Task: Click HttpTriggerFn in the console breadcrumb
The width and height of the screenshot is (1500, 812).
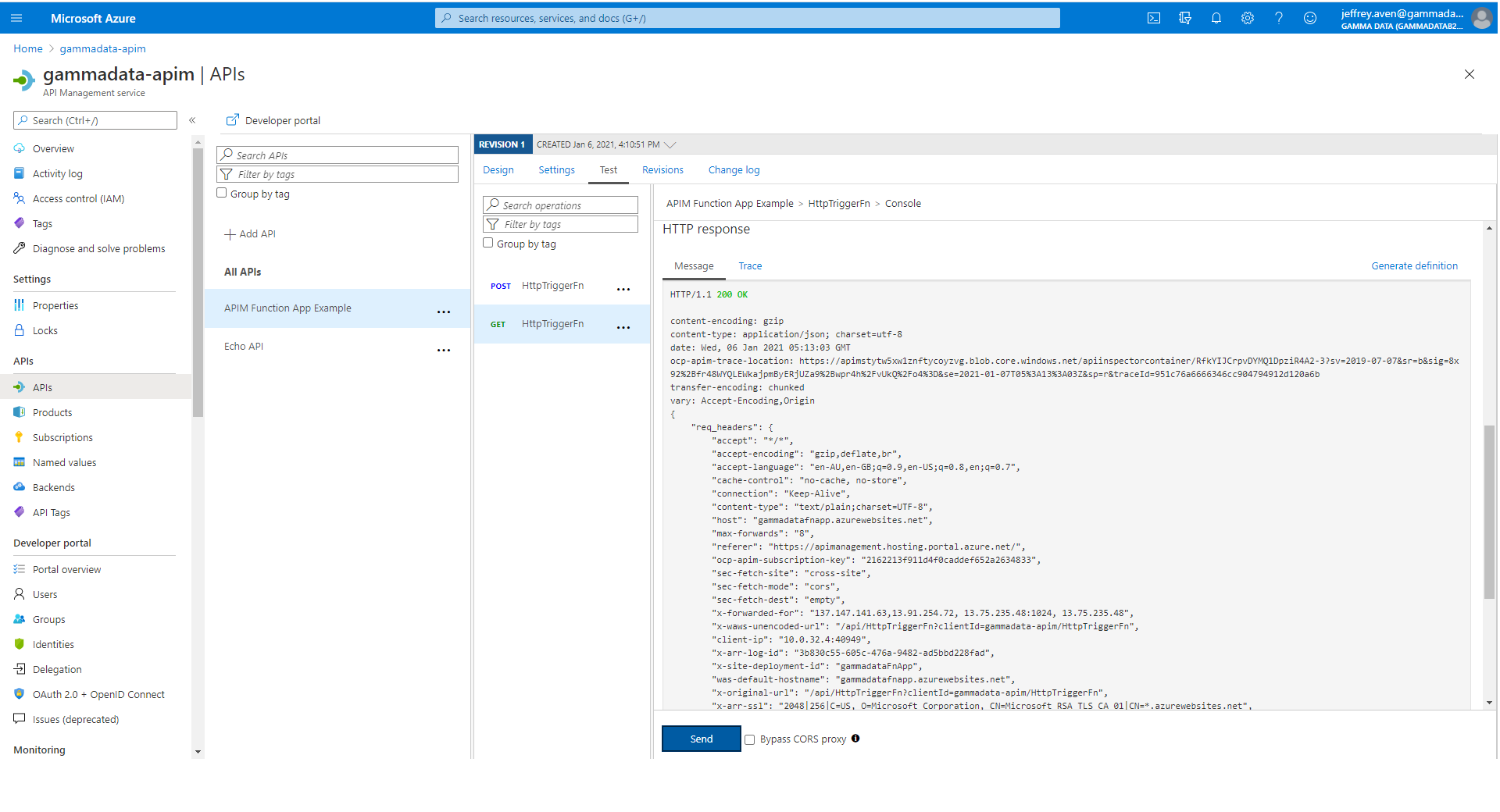Action: 839,203
